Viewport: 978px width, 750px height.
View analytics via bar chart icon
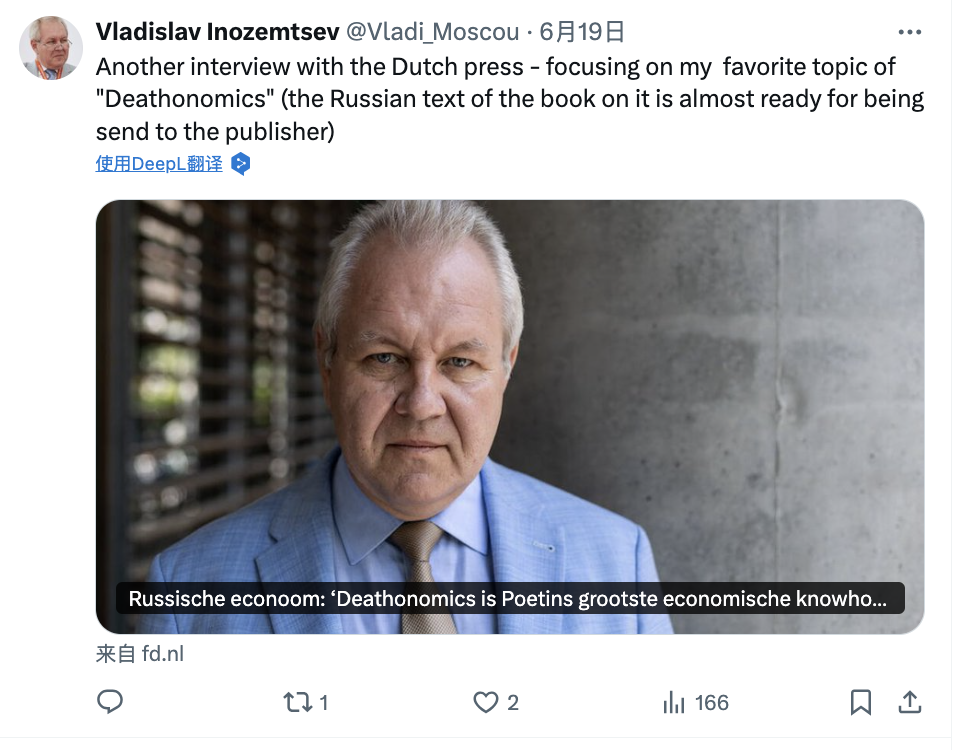674,703
